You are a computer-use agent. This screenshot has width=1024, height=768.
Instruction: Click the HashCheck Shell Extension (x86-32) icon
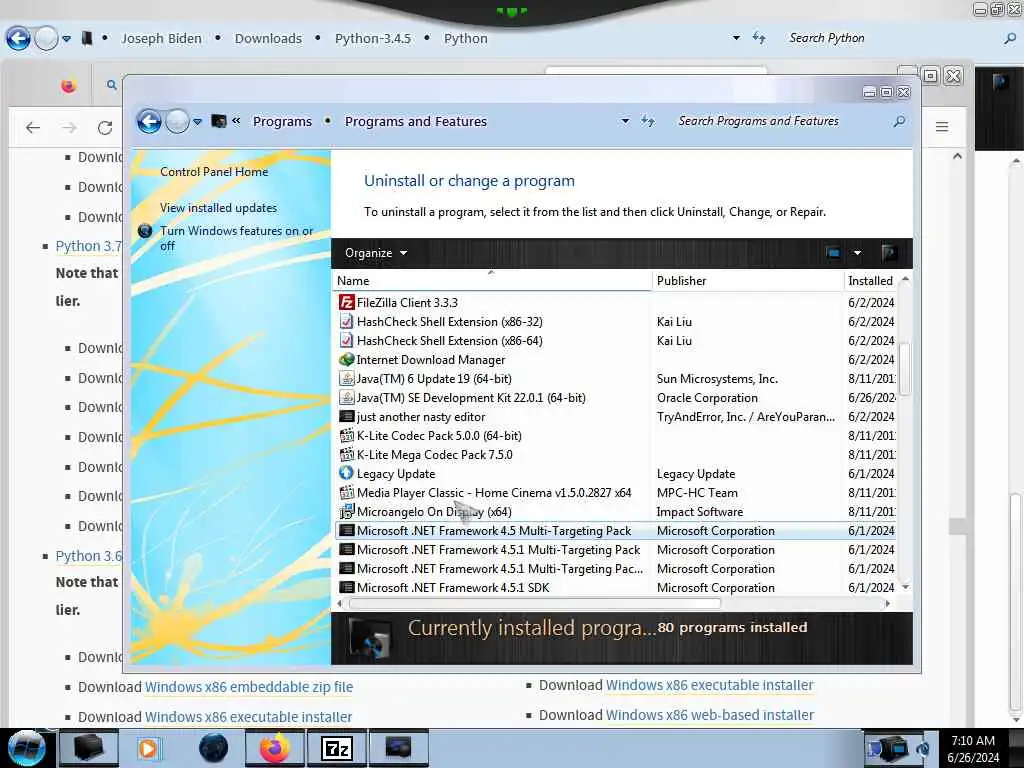(346, 321)
